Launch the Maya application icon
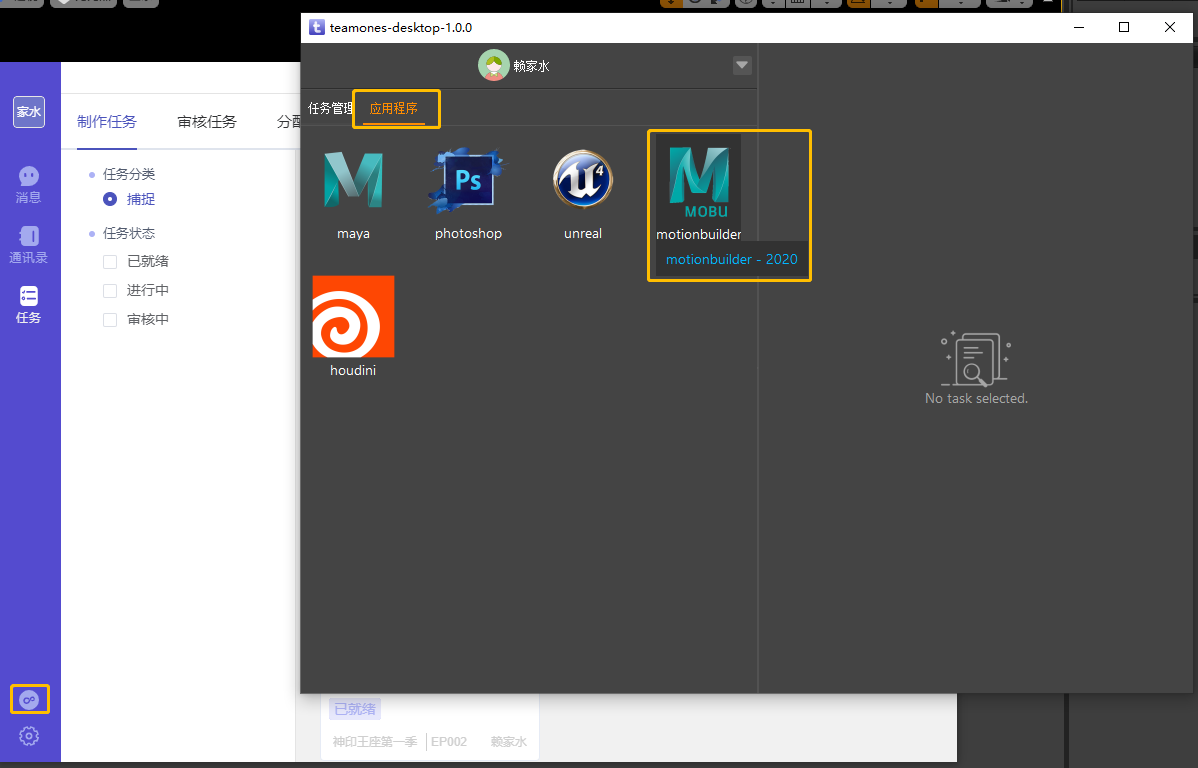This screenshot has width=1198, height=768. coord(353,181)
